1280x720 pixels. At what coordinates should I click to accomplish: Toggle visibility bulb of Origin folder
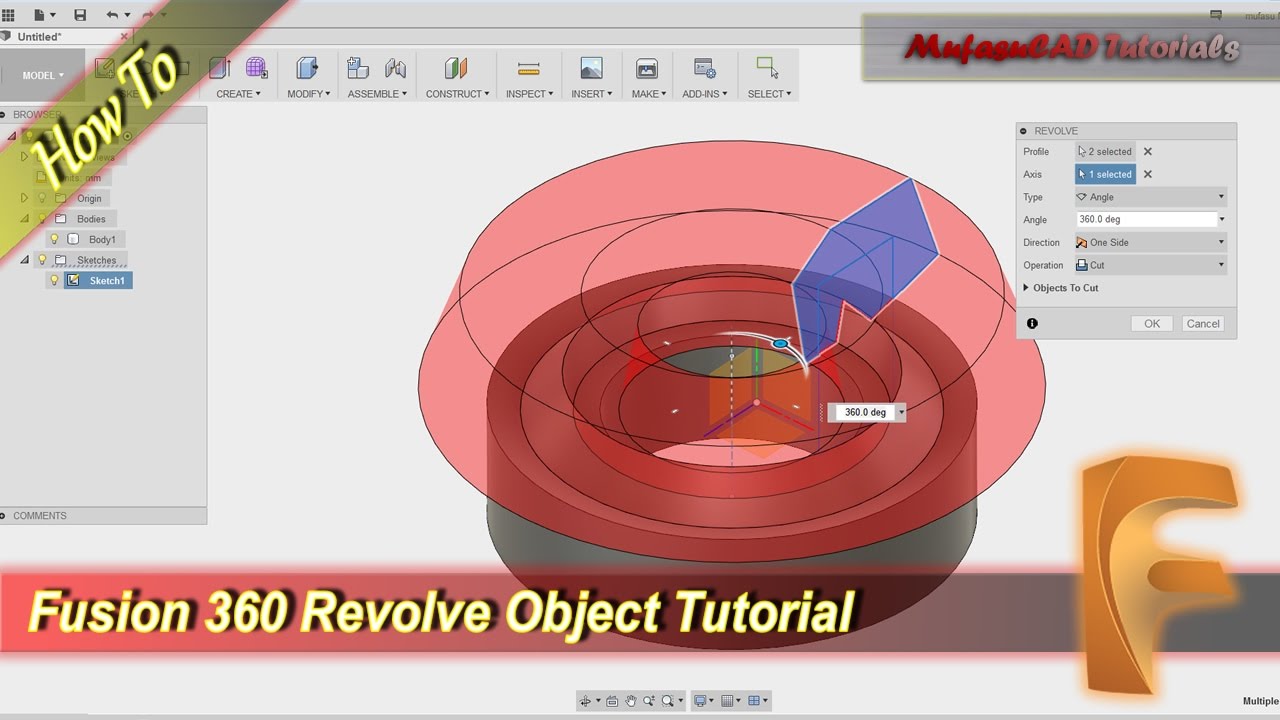pyautogui.click(x=42, y=199)
